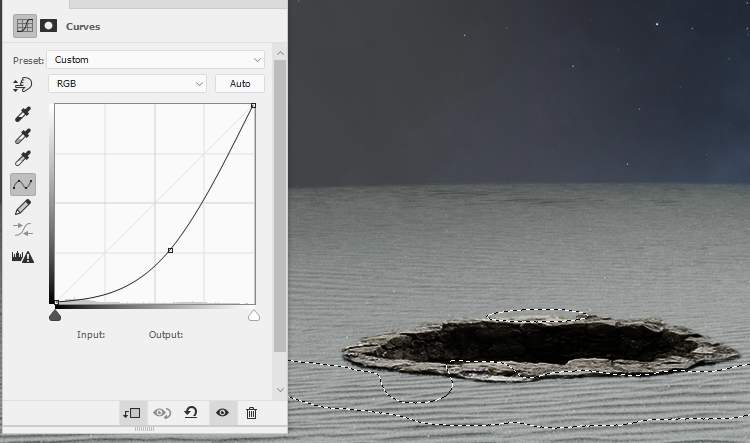Image resolution: width=750 pixels, height=443 pixels.
Task: Click the Auto button
Action: (240, 84)
